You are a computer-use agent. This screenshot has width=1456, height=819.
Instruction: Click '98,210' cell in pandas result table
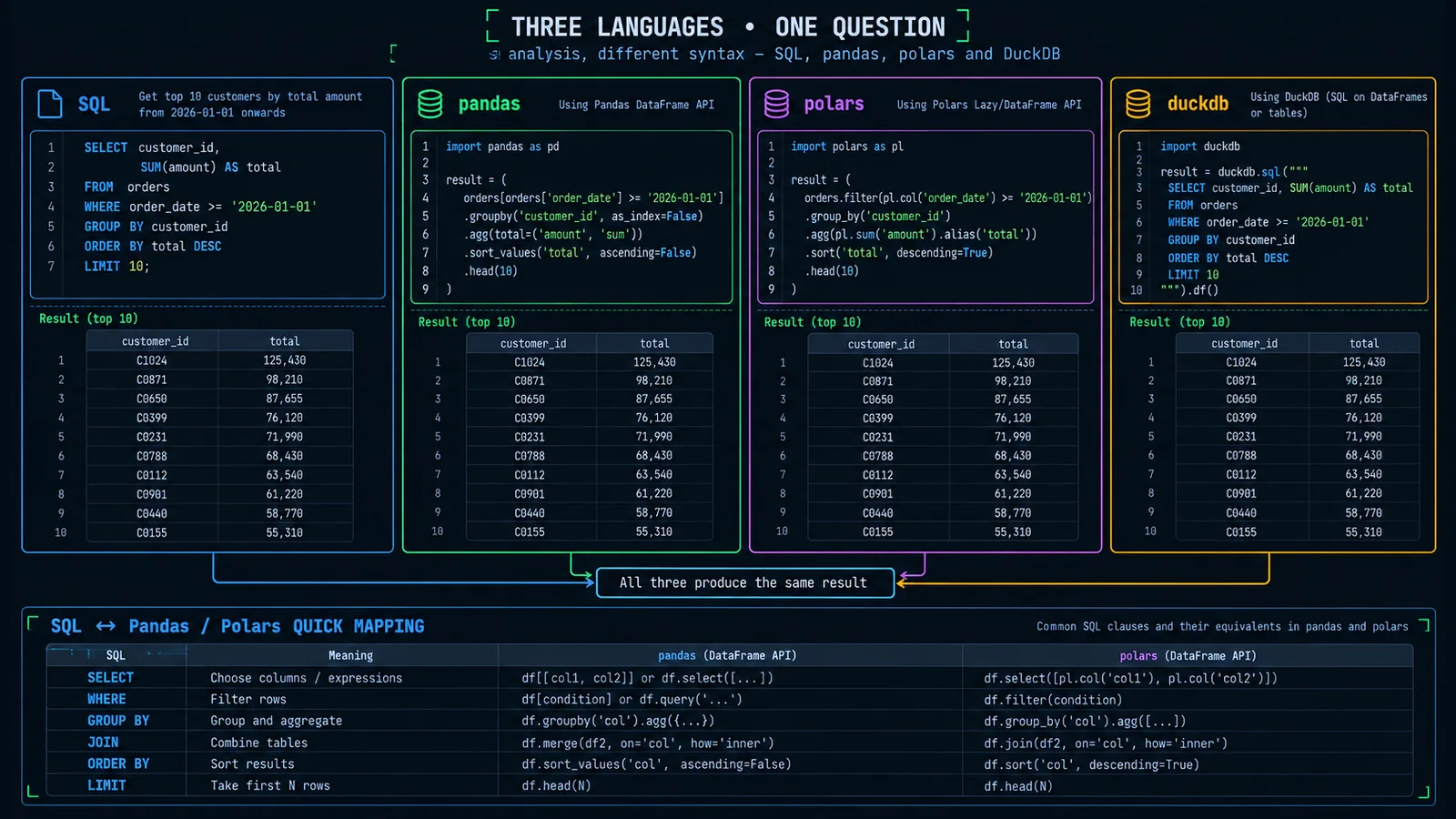pyautogui.click(x=654, y=381)
